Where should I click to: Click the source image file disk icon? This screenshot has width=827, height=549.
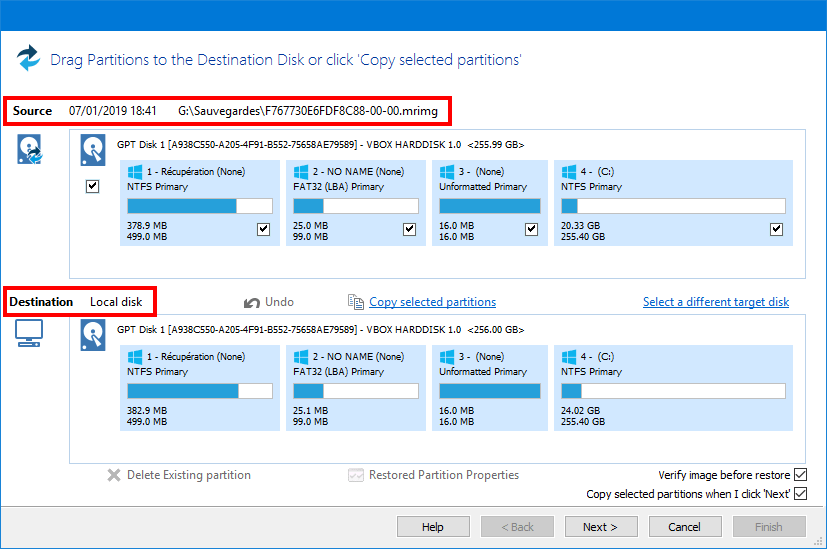[x=30, y=149]
